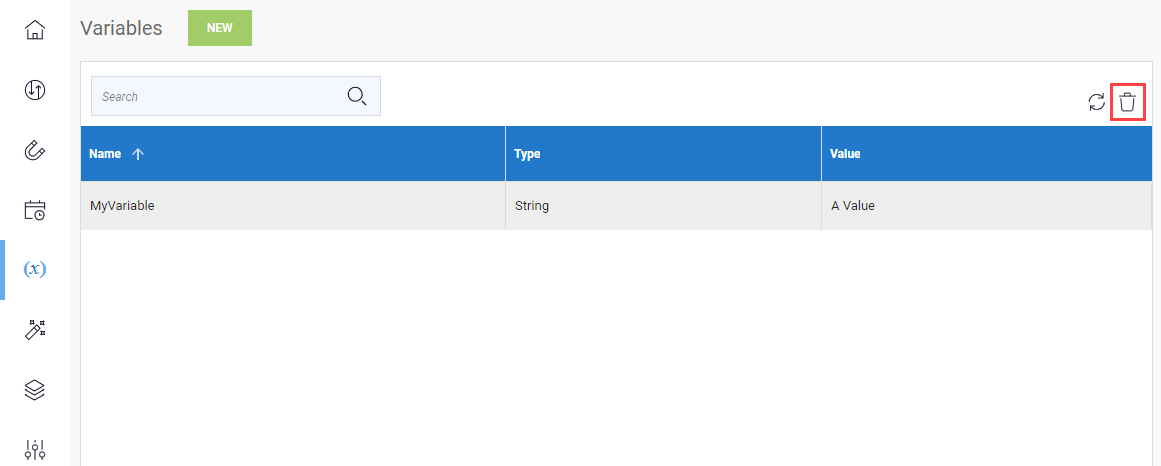The image size is (1161, 466).
Task: Open the magic wand sidebar icon
Action: (35, 330)
